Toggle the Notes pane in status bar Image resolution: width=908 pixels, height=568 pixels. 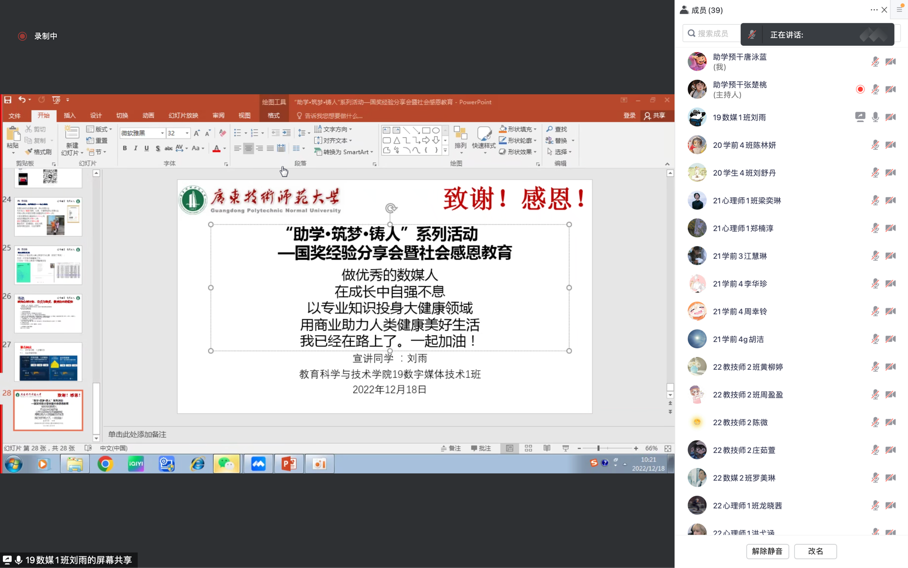(451, 449)
